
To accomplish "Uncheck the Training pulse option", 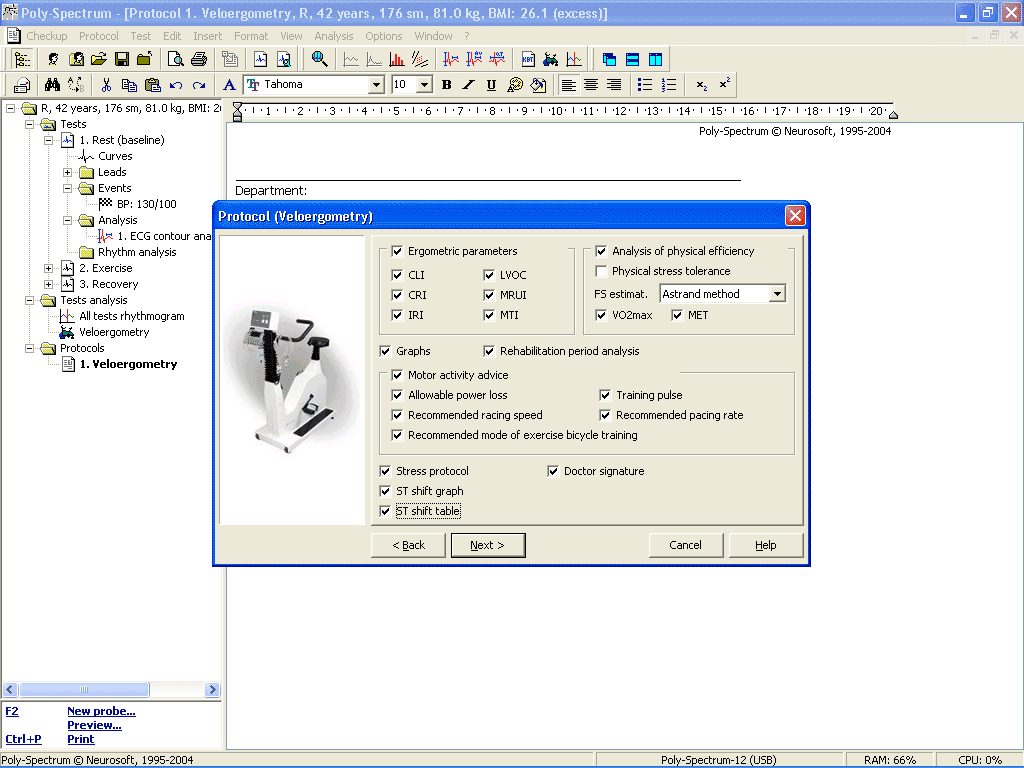I will coord(605,395).
